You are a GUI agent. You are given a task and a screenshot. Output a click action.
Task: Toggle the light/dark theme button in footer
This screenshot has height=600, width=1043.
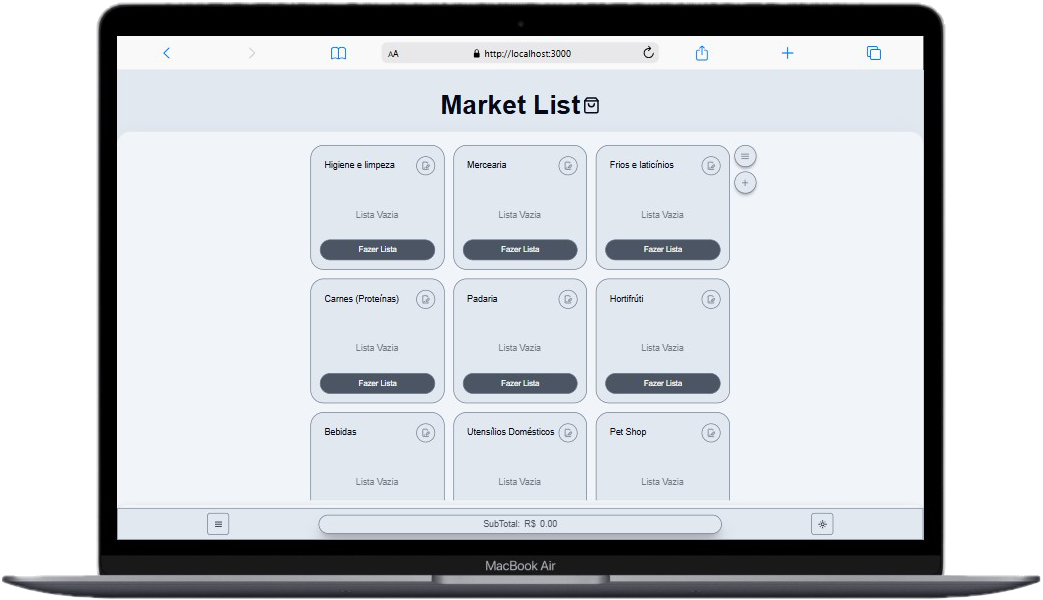pyautogui.click(x=822, y=524)
